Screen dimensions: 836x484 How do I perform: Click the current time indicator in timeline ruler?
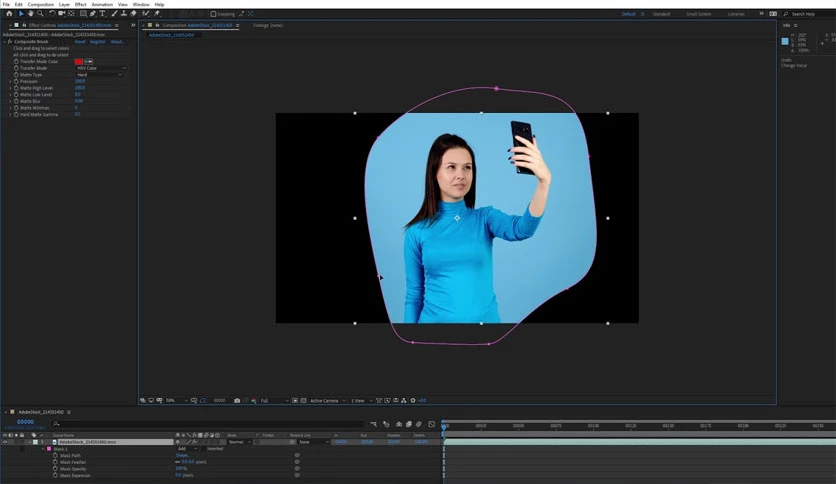444,426
